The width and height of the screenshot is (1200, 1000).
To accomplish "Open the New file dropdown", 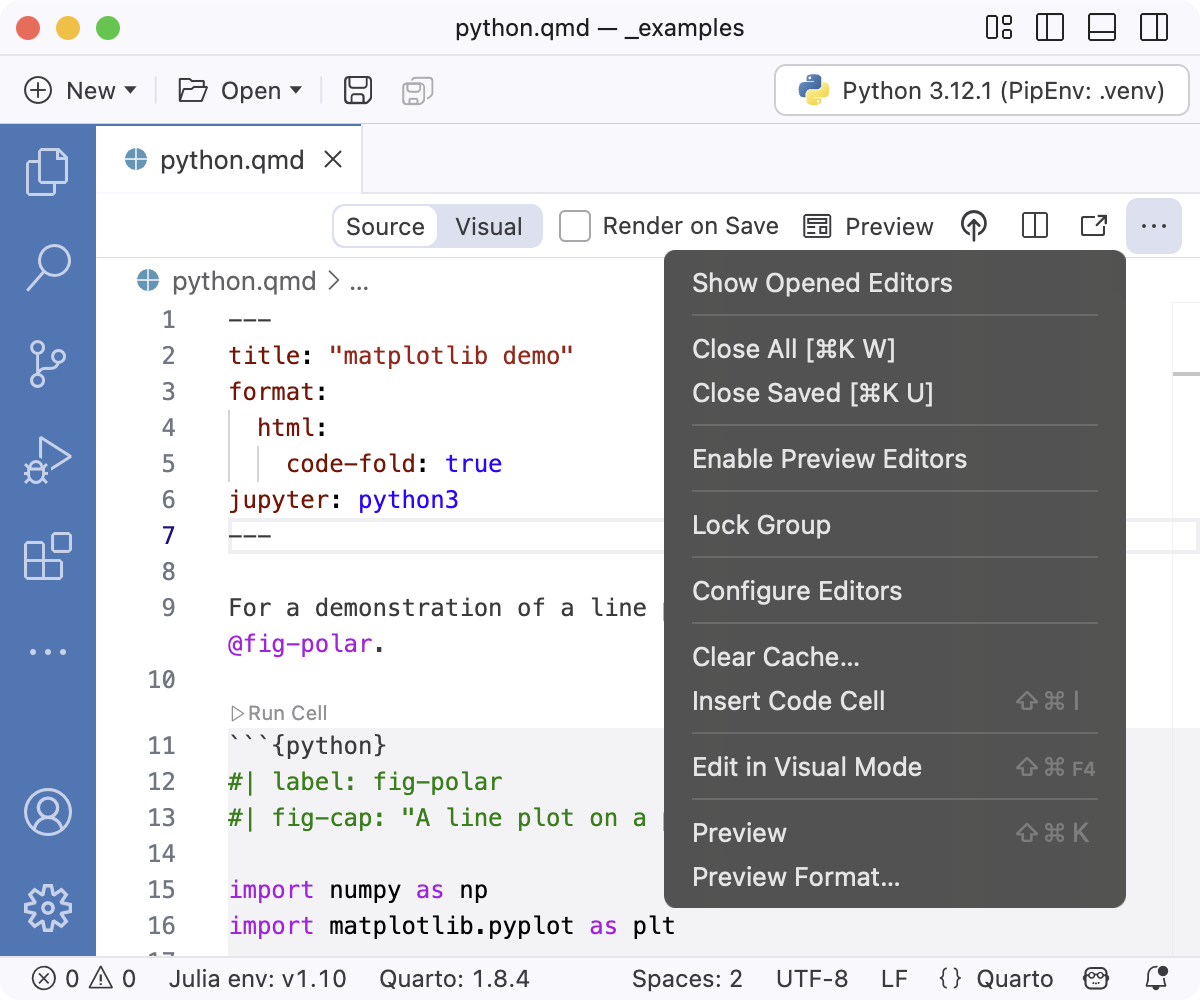I will (80, 90).
